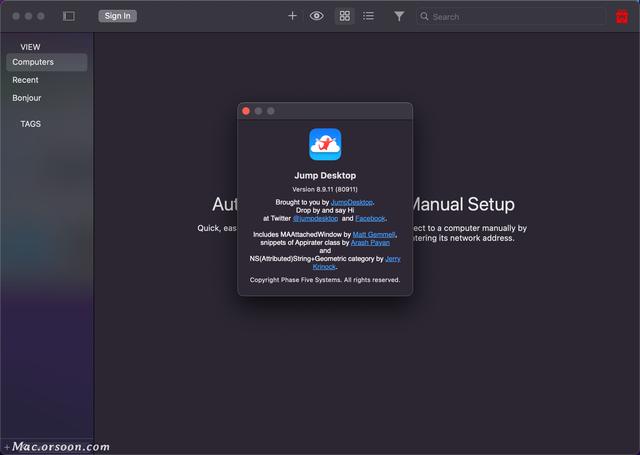Viewport: 640px width, 455px height.
Task: Switch to grid view
Action: [345, 16]
